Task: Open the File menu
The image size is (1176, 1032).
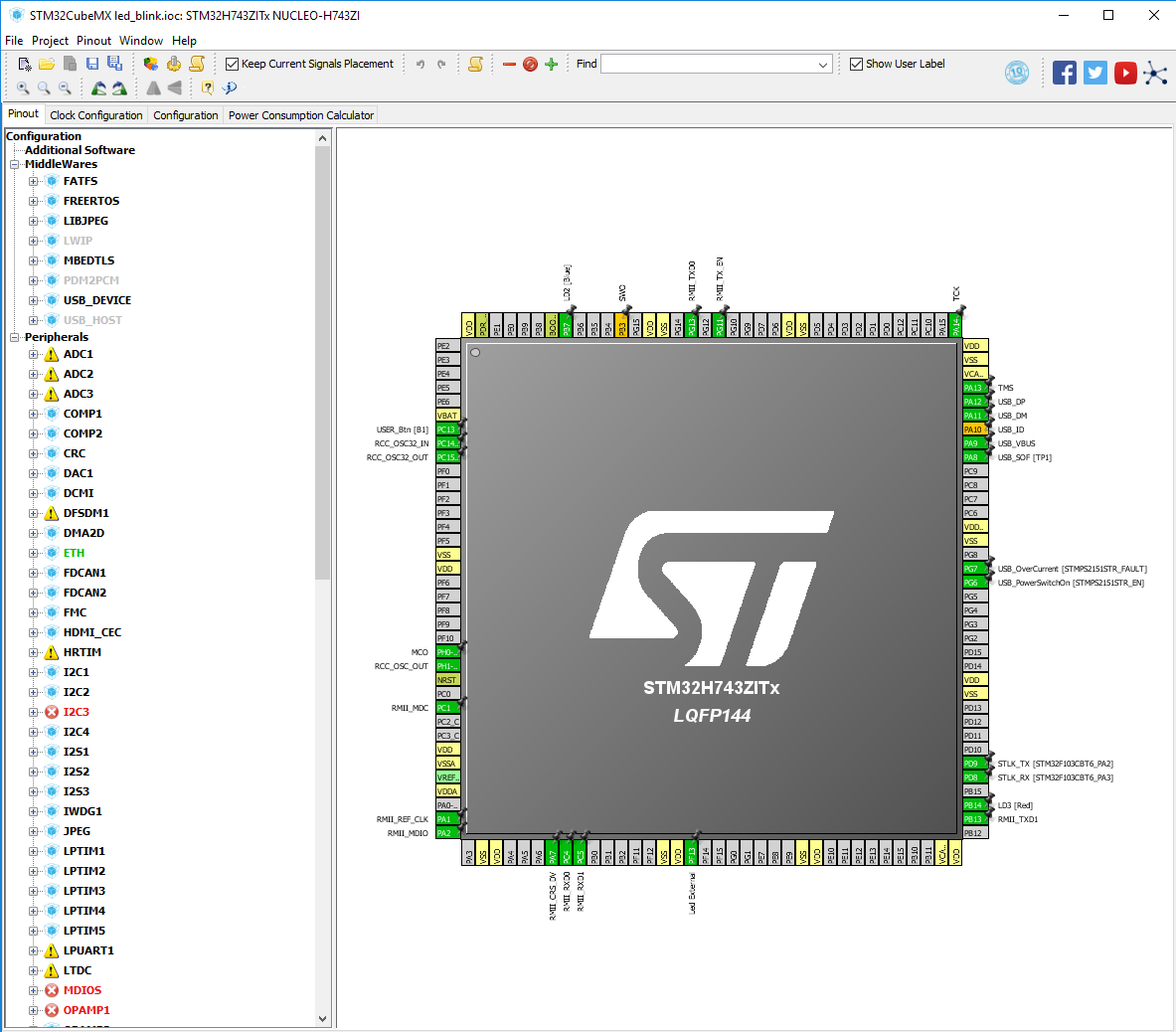Action: [x=14, y=41]
